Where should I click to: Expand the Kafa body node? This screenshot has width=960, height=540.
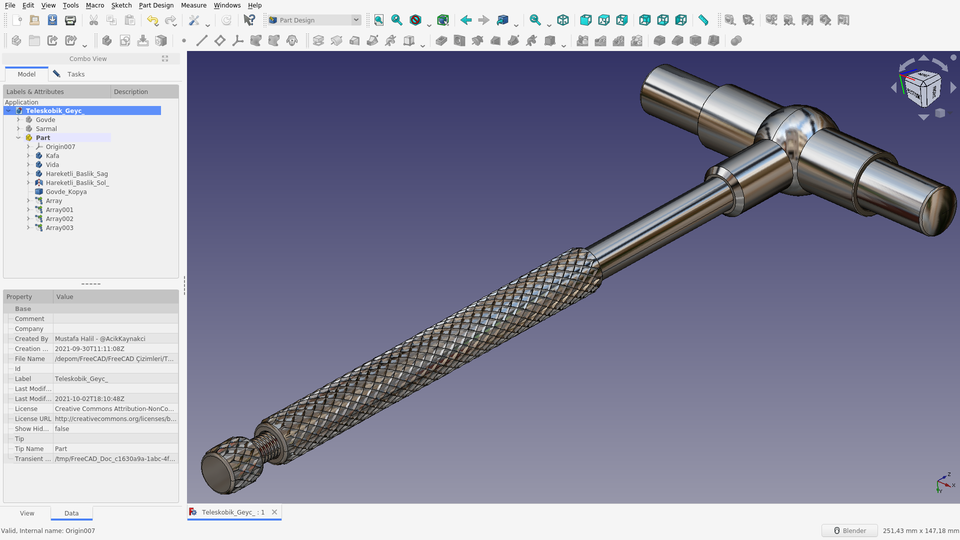28,156
